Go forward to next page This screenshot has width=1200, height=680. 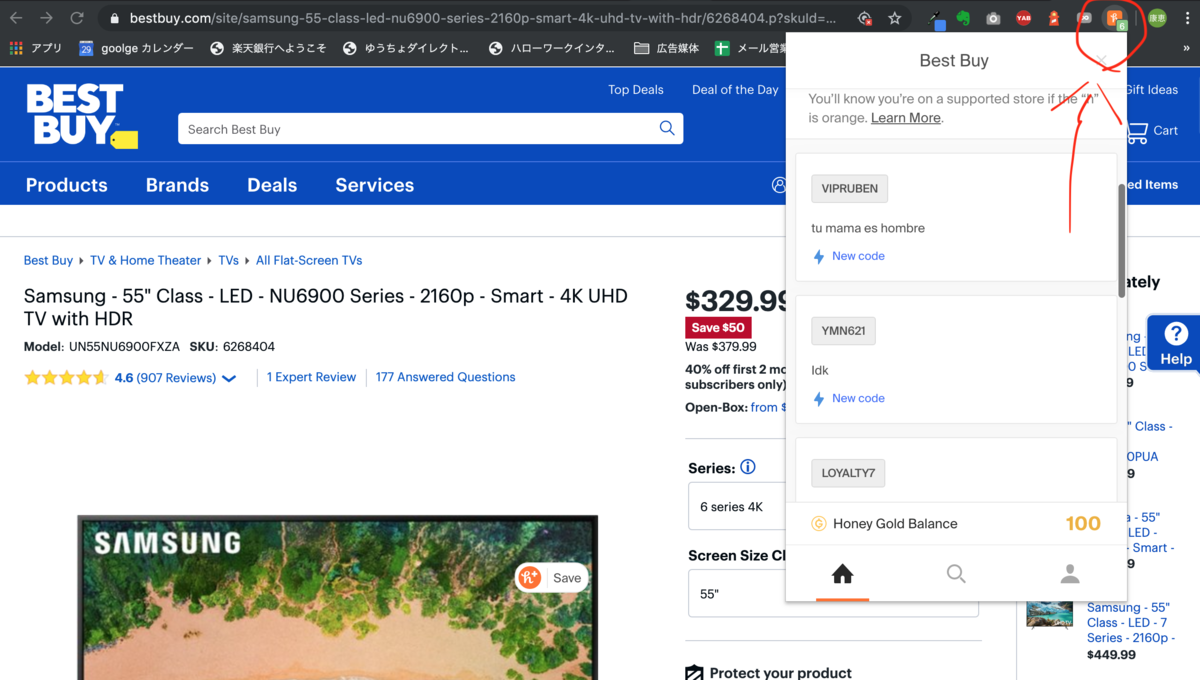coord(46,18)
